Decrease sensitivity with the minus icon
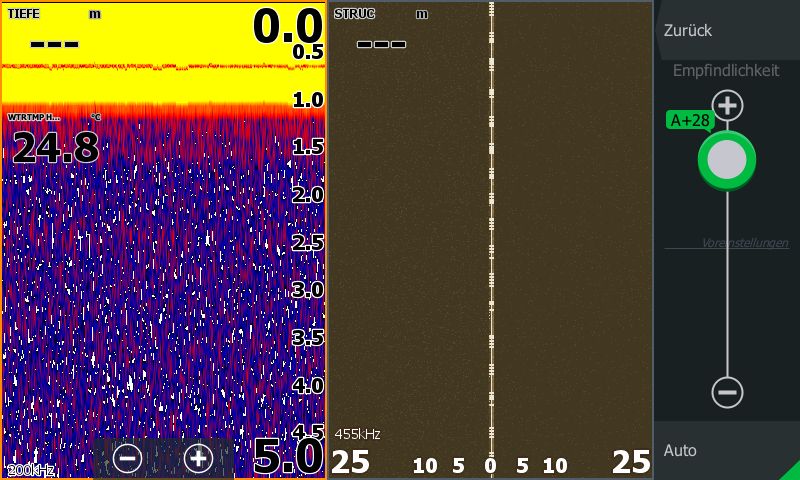Screen dimensions: 800x480 coord(727,392)
